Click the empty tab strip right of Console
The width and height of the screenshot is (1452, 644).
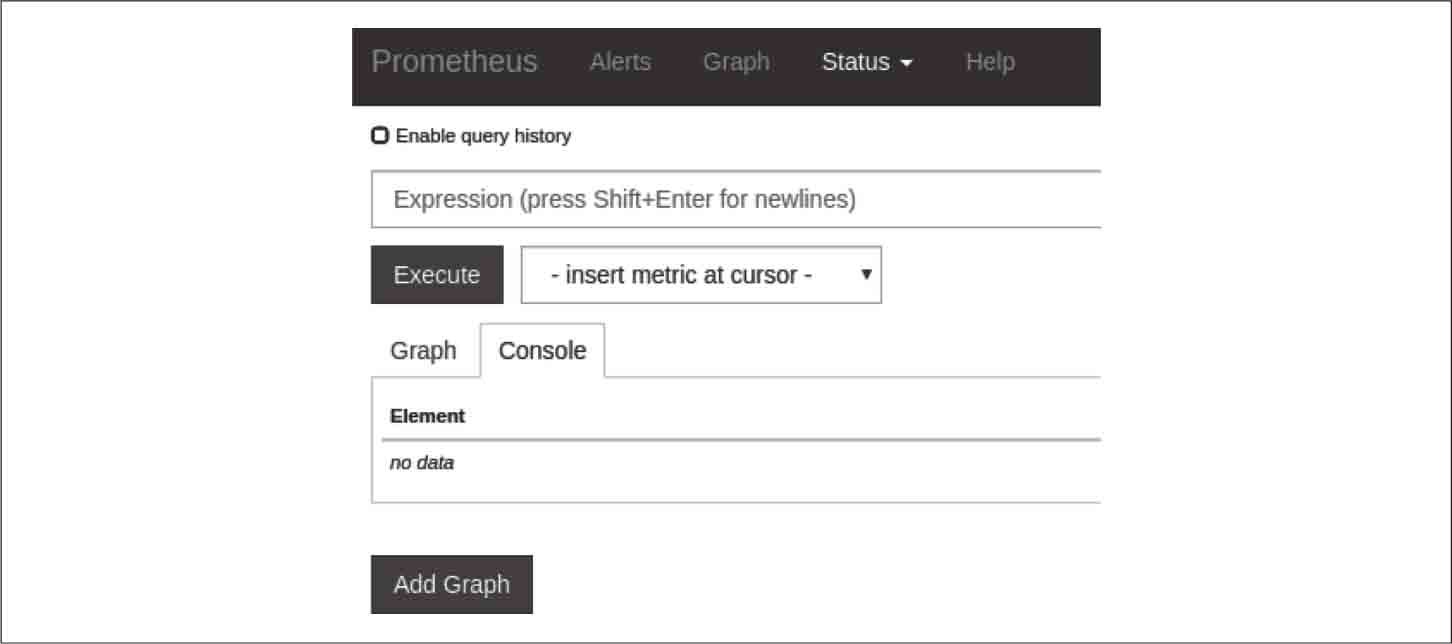[x=850, y=351]
